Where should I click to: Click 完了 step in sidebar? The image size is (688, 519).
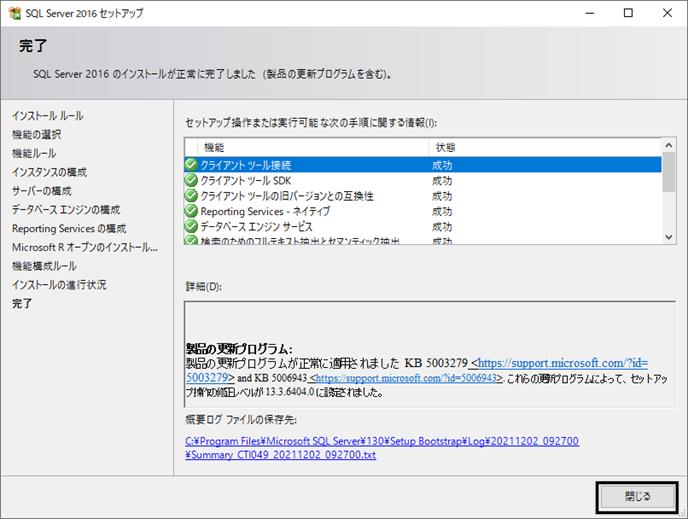click(x=22, y=304)
